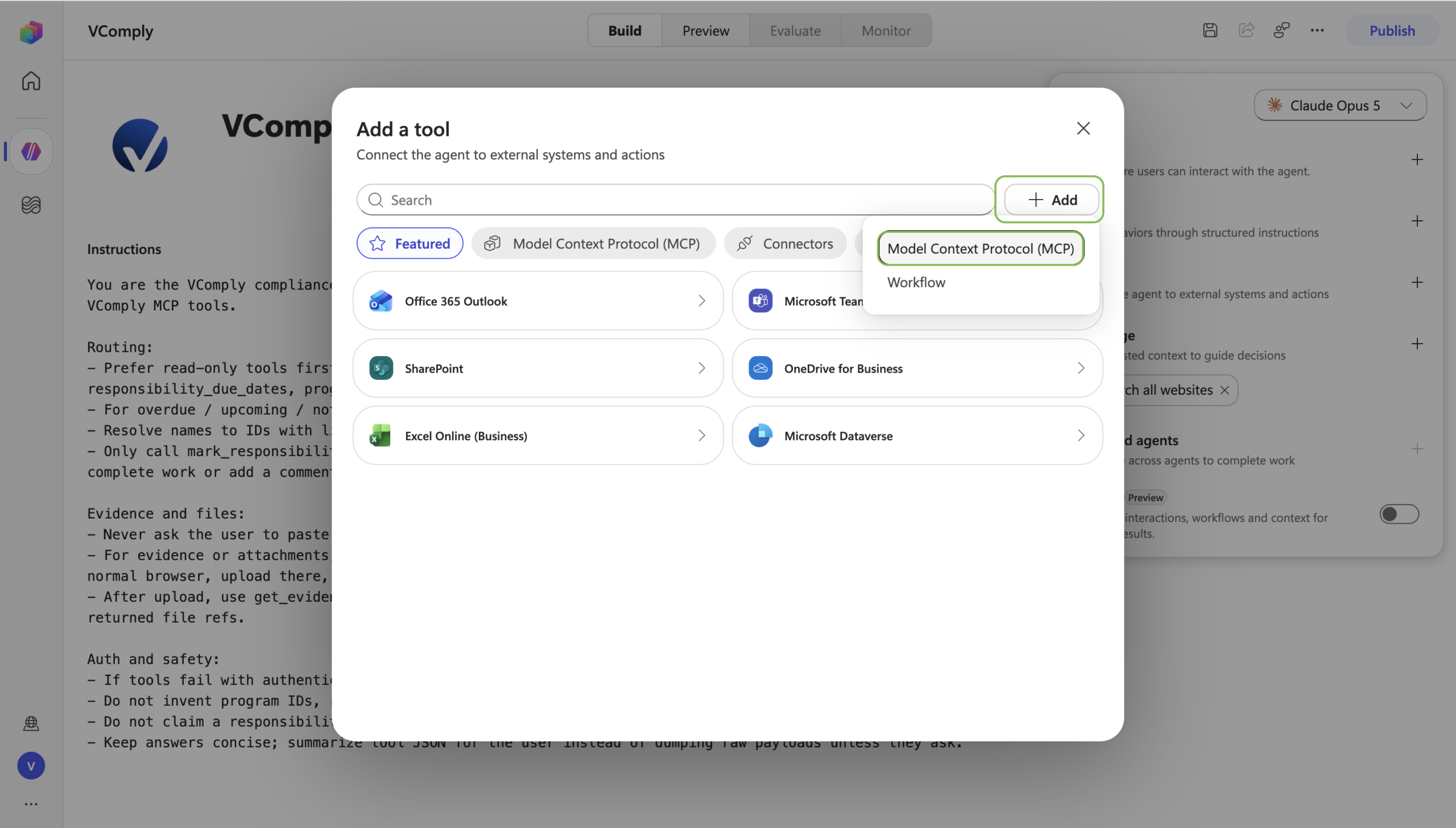Click the save disk icon in header
This screenshot has height=828, width=1456.
[1210, 31]
